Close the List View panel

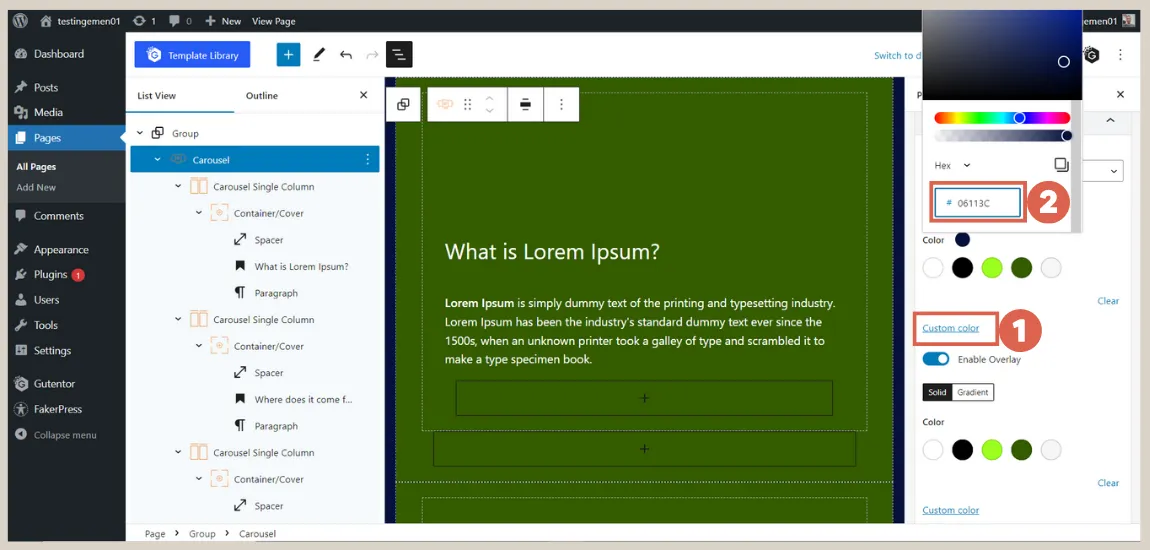point(363,95)
